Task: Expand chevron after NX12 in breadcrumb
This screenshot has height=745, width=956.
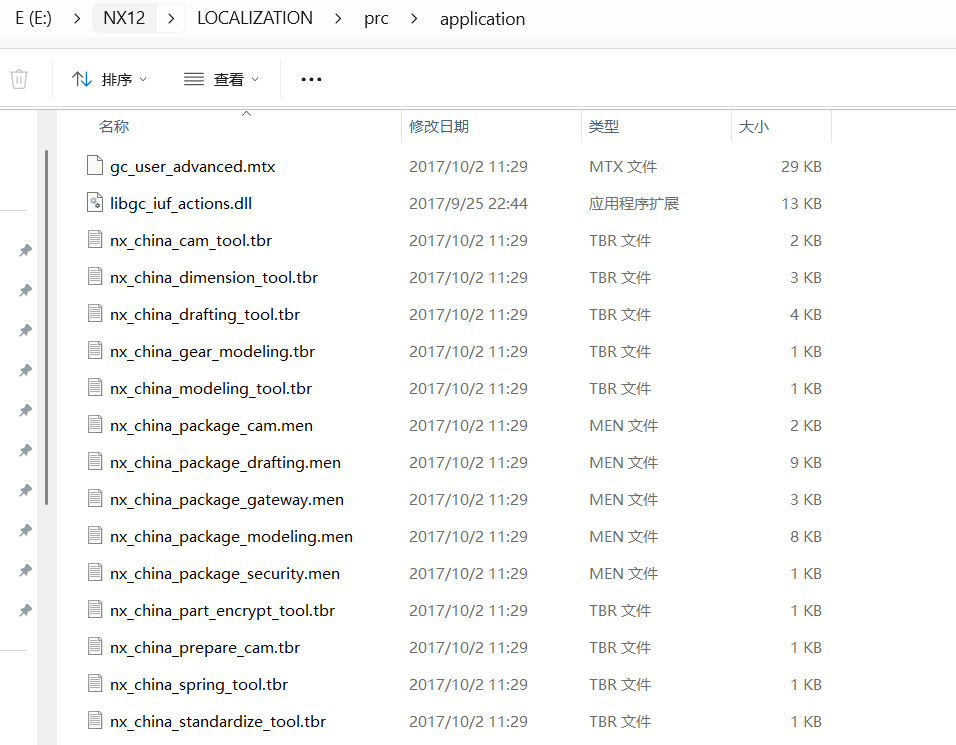Action: 171,19
